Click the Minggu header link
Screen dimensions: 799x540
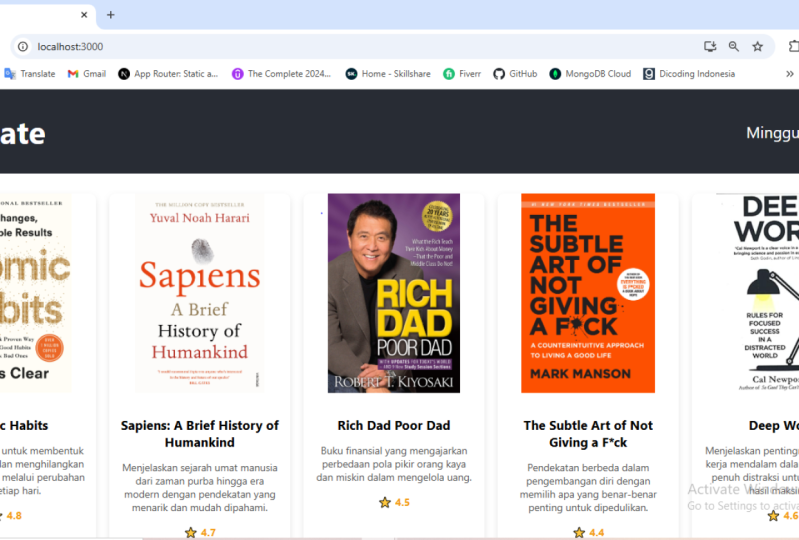click(x=773, y=133)
